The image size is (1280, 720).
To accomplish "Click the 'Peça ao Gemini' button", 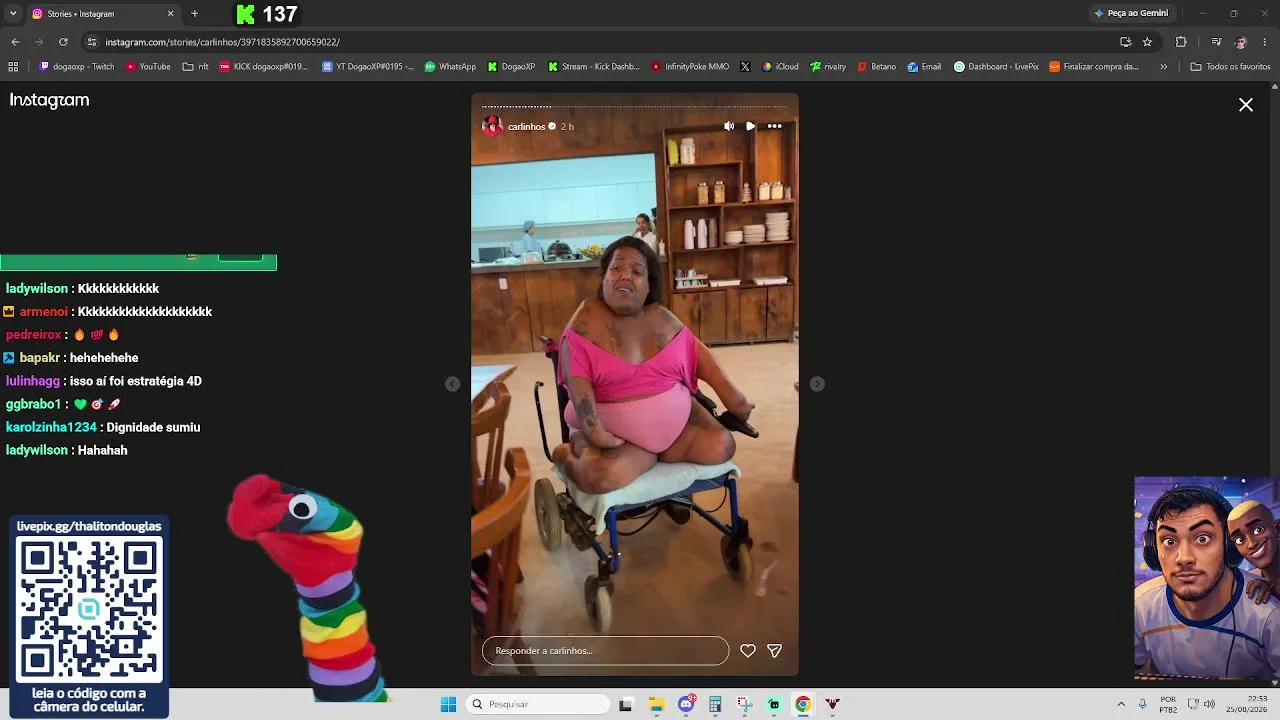I will [1131, 14].
